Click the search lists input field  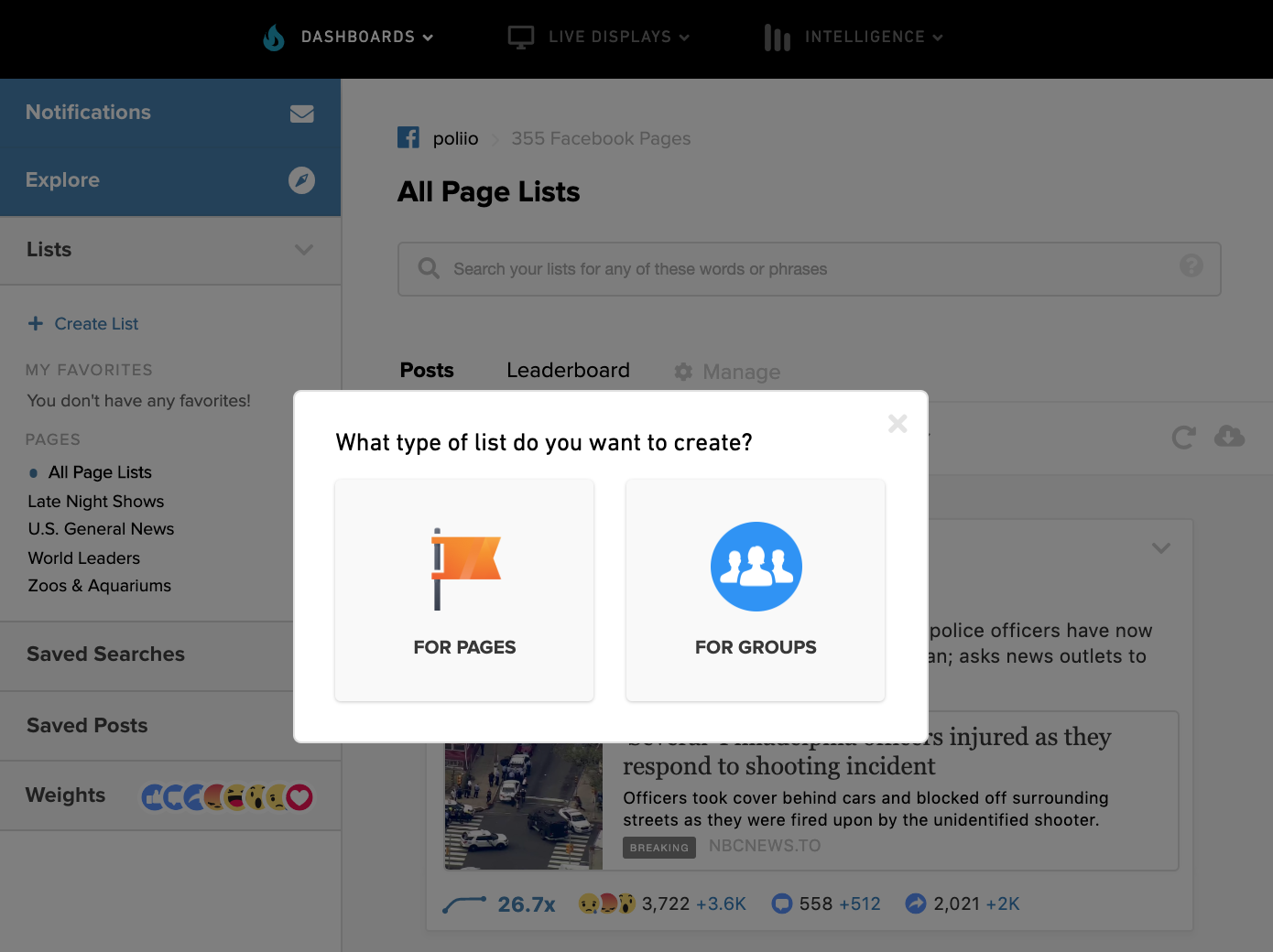806,269
